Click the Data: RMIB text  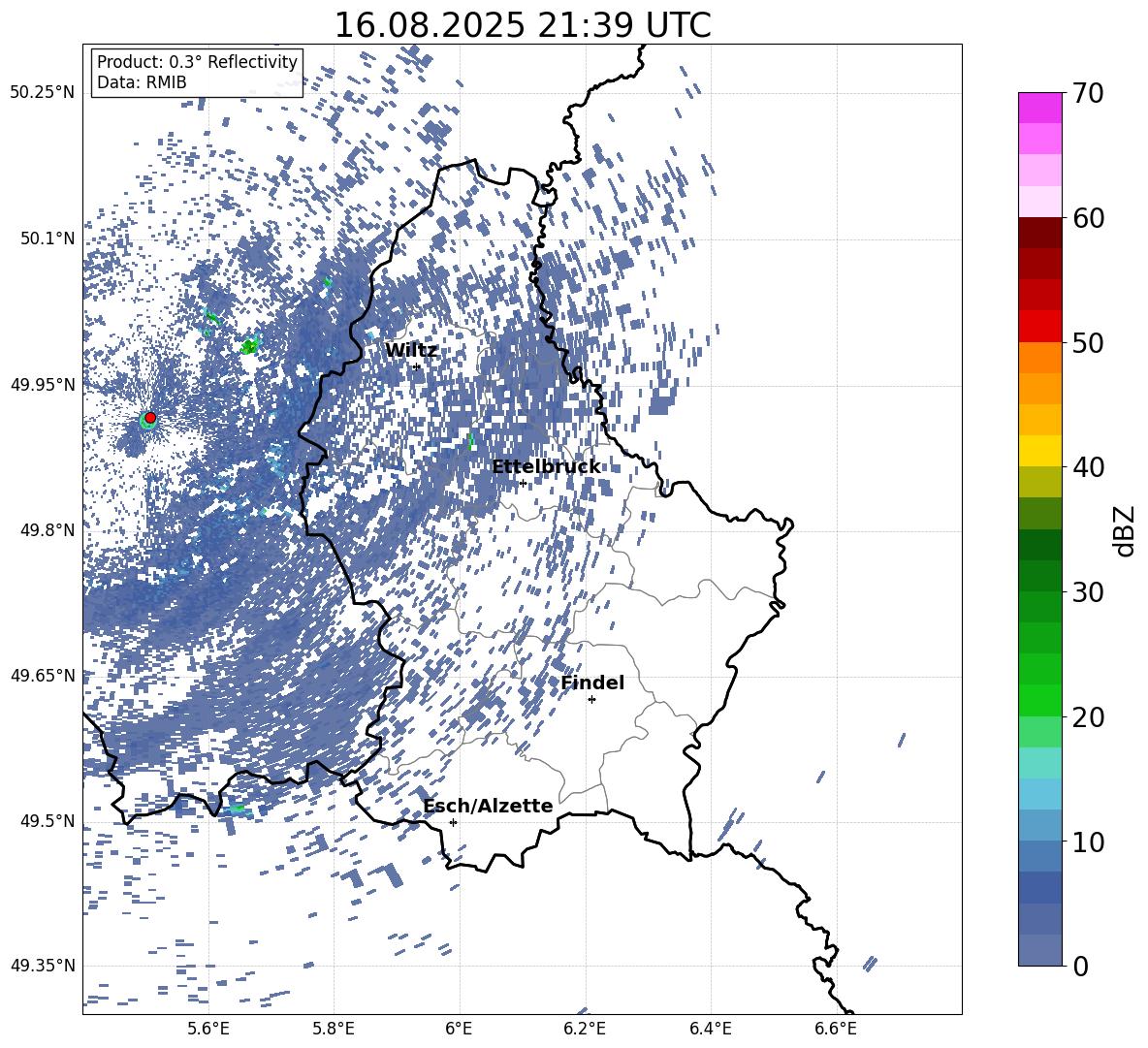click(x=142, y=82)
